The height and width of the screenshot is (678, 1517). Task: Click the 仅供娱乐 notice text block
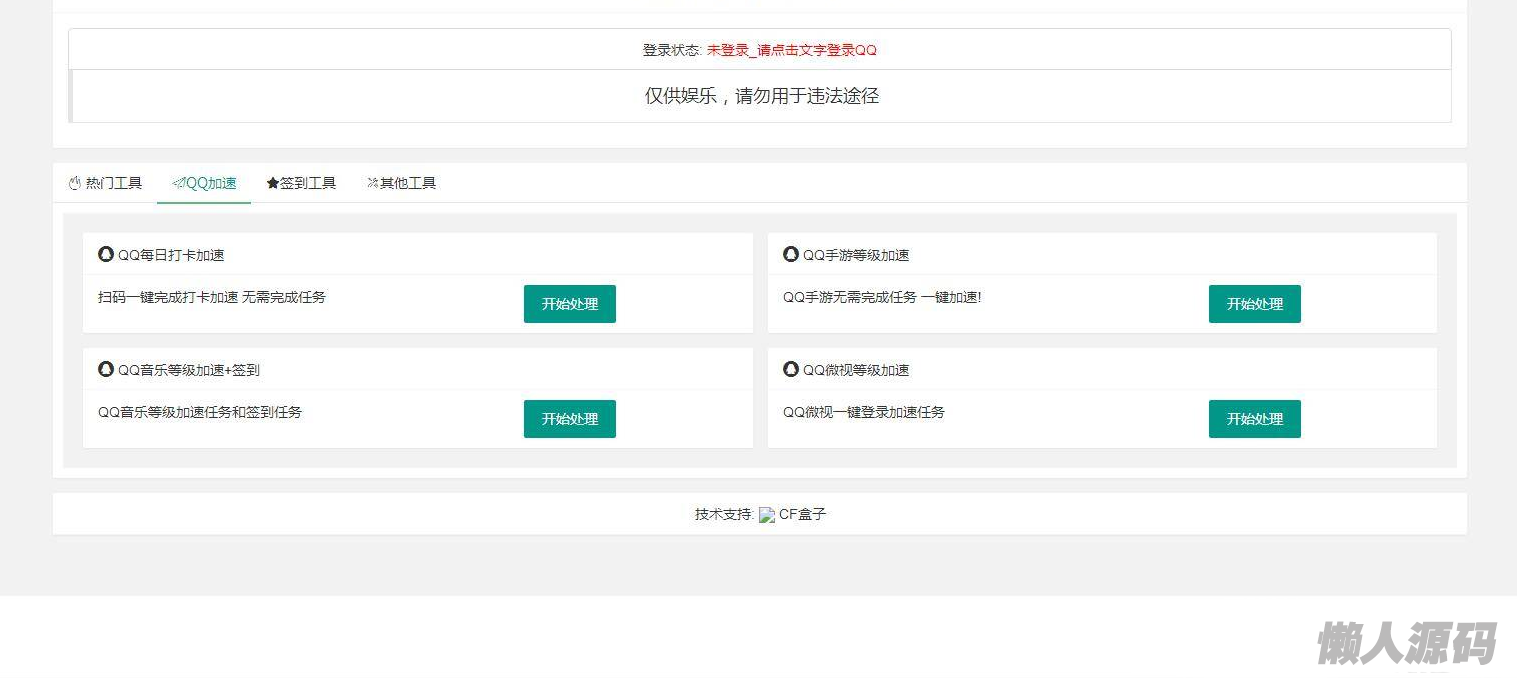click(761, 96)
